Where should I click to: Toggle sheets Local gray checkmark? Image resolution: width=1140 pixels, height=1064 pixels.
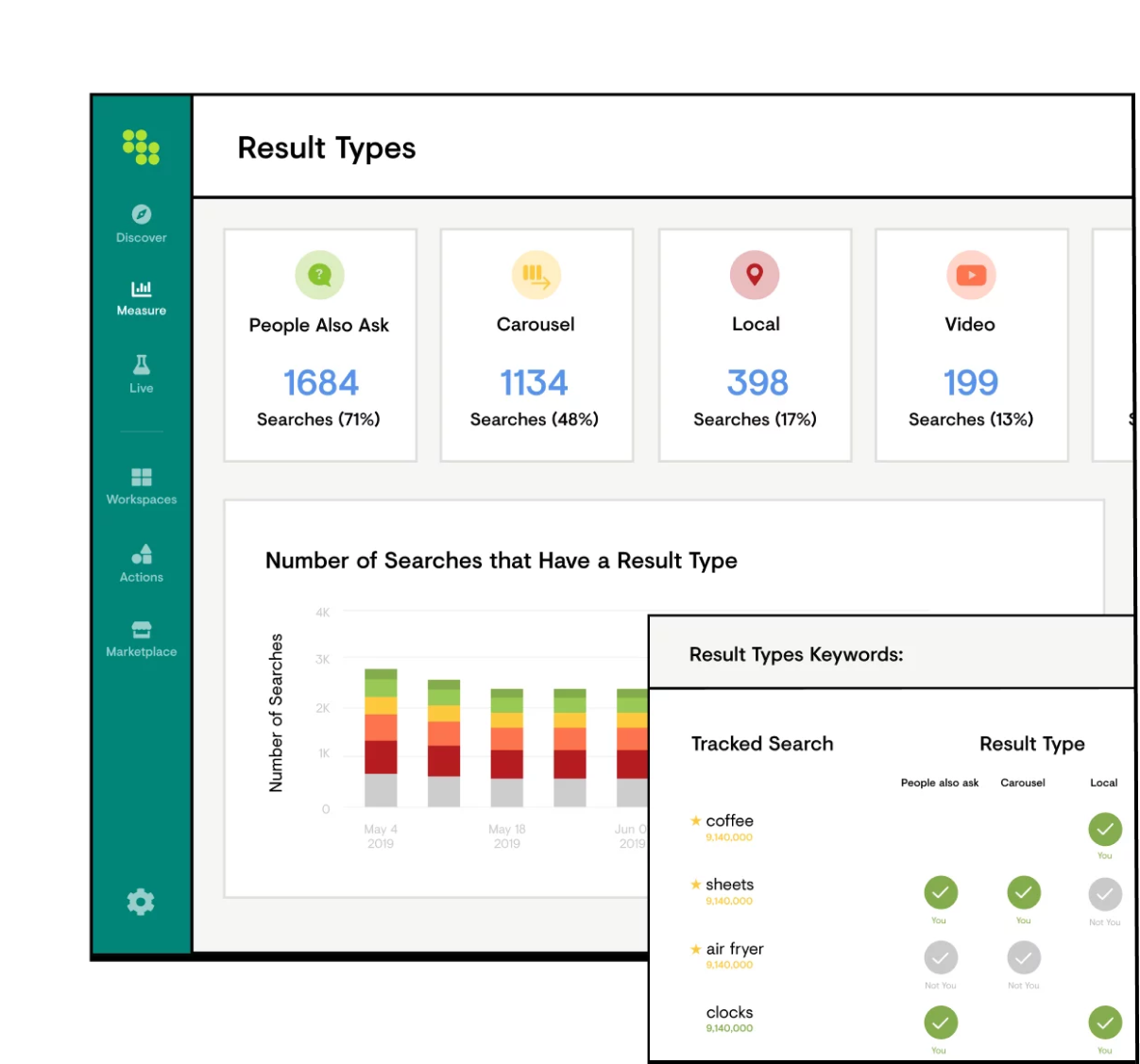click(1105, 894)
